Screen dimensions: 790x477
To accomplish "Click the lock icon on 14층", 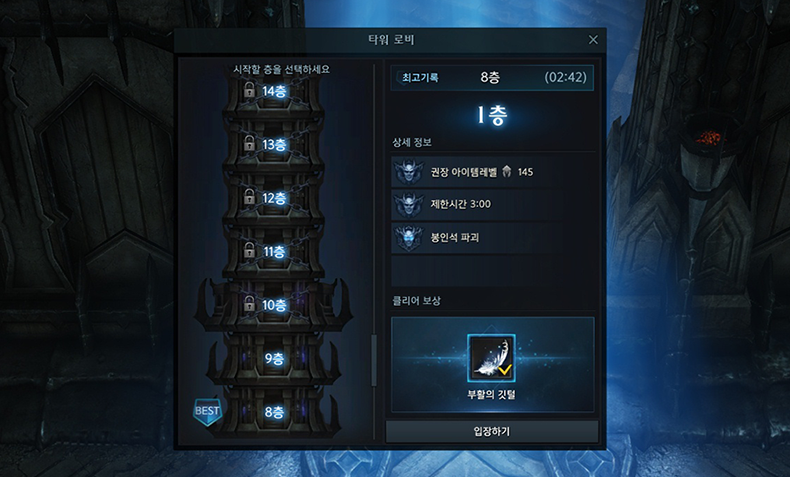I will (x=249, y=91).
